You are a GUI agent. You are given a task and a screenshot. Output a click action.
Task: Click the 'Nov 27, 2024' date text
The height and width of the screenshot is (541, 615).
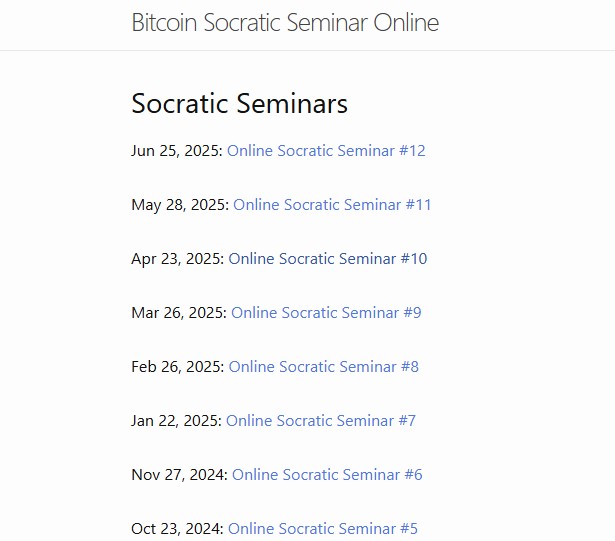pyautogui.click(x=179, y=475)
